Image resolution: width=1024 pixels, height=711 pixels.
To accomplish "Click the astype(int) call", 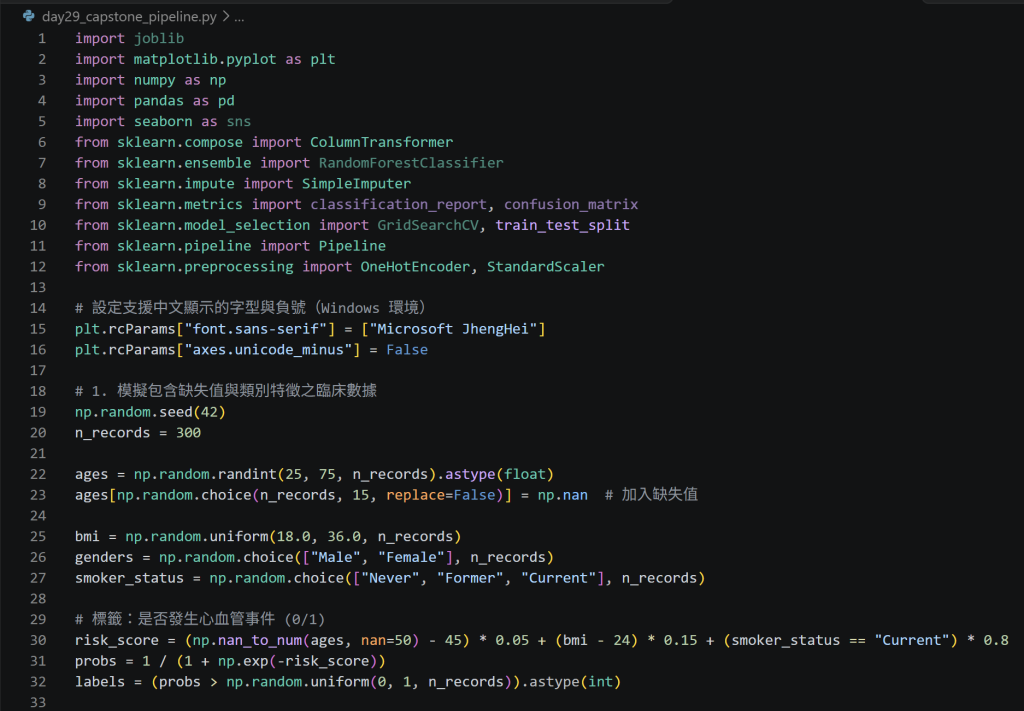I will [x=575, y=682].
